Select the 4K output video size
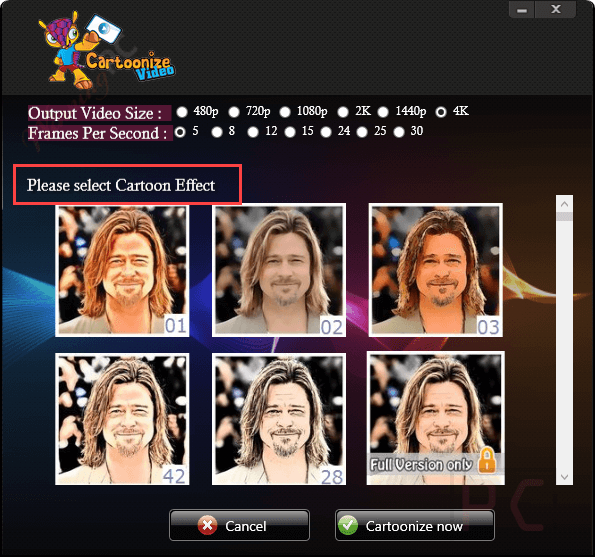 (x=441, y=112)
